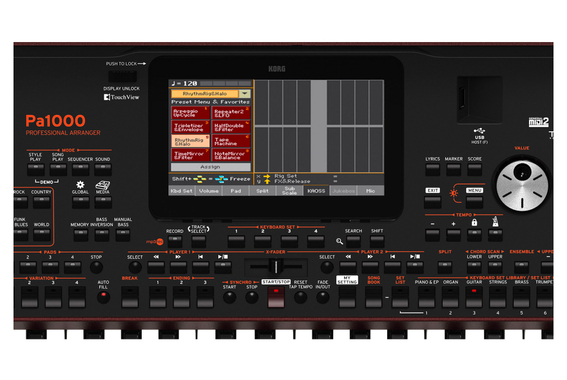Switch to the Volume tab
This screenshot has height=380, width=567.
pyautogui.click(x=209, y=191)
